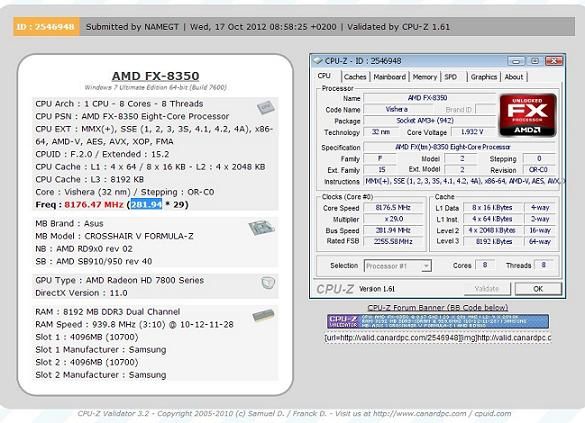Click the OK button in CPU-Z

coord(538,289)
